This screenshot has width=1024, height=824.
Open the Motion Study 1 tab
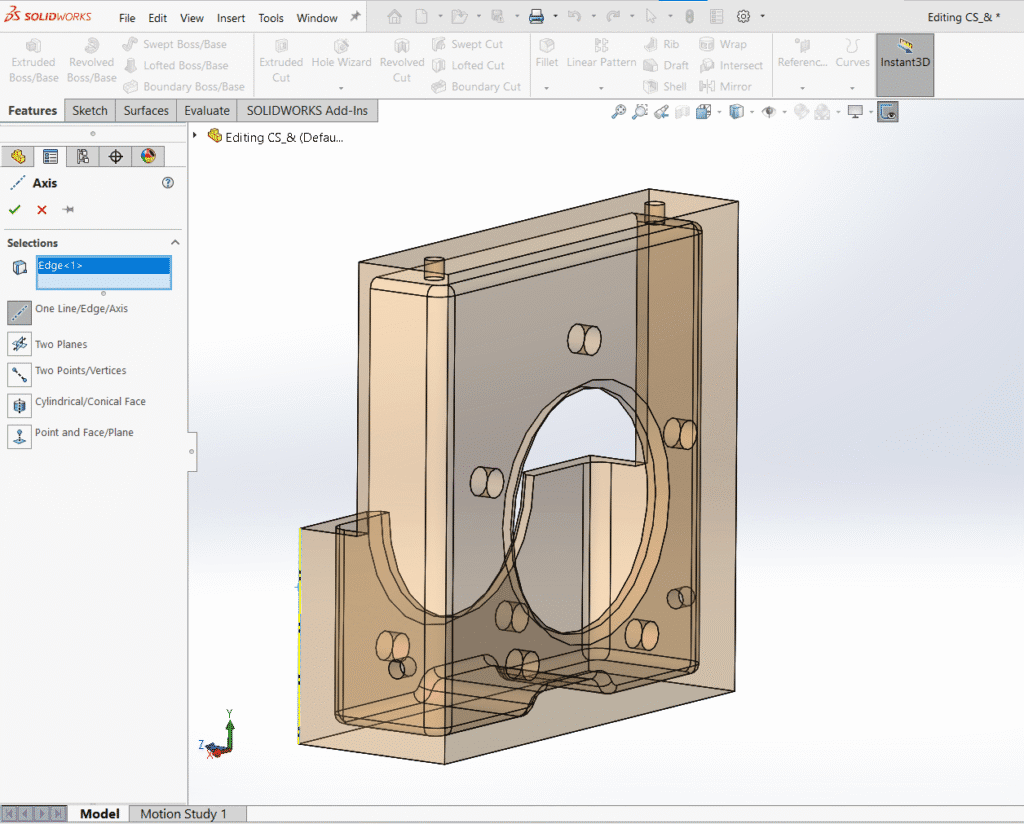click(184, 814)
